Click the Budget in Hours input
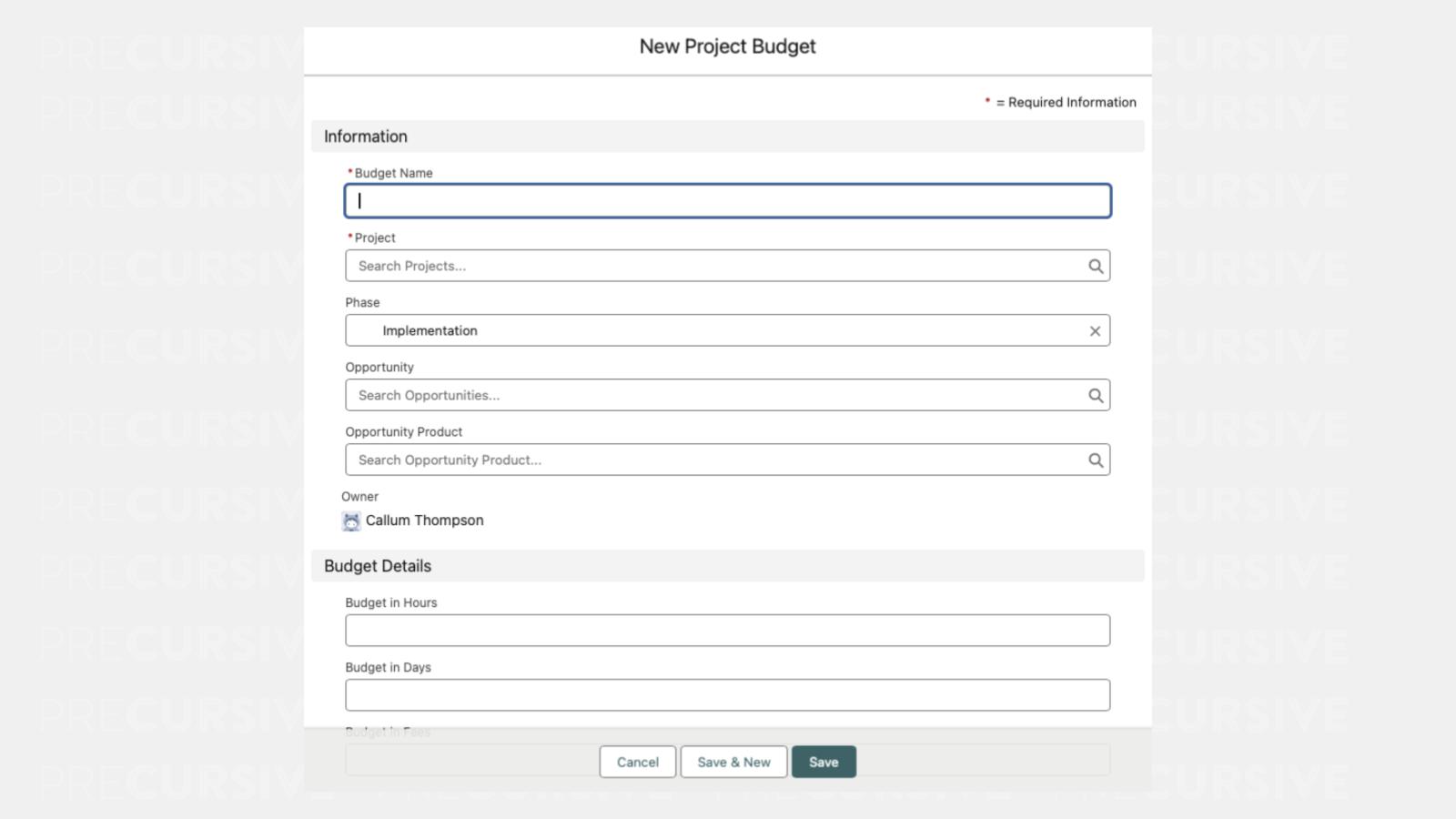The height and width of the screenshot is (819, 1456). click(726, 631)
